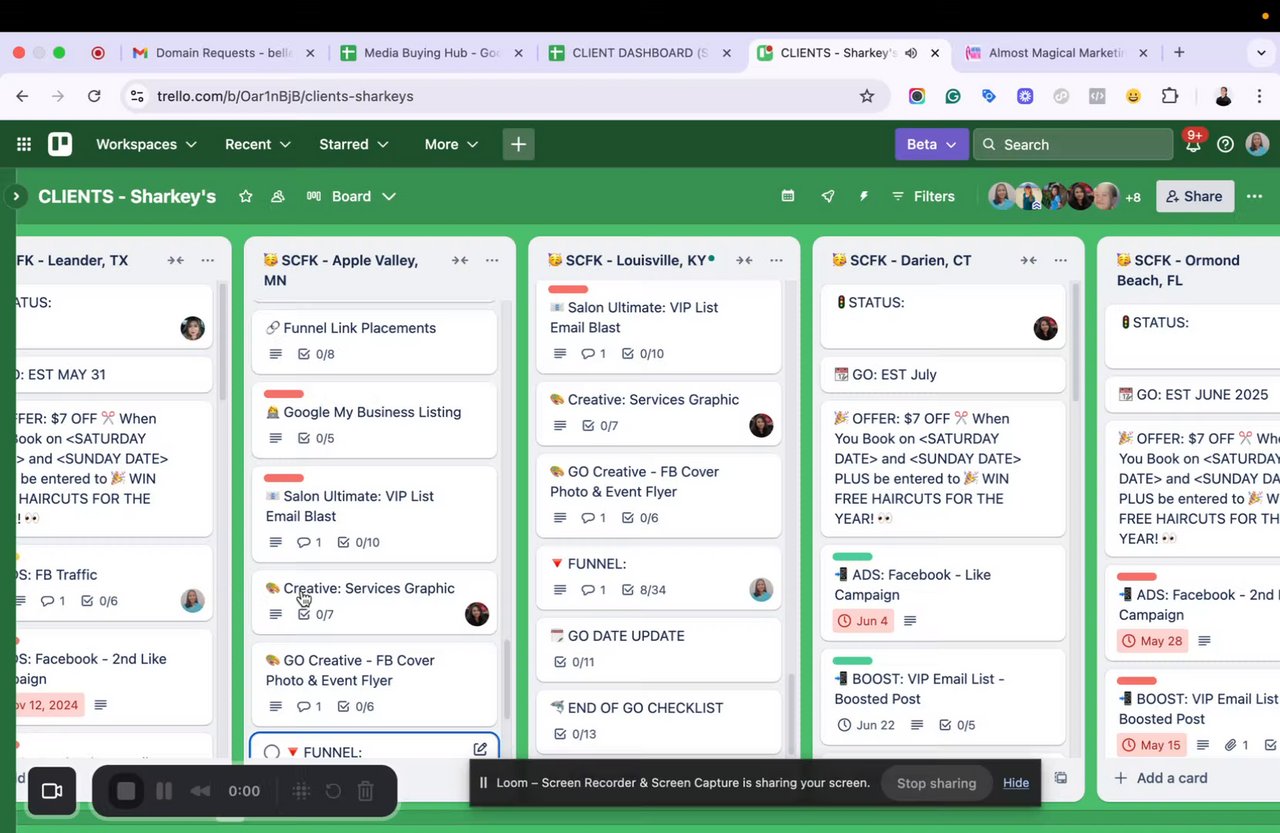Open the Beta dropdown
The height and width of the screenshot is (833, 1280).
[932, 144]
